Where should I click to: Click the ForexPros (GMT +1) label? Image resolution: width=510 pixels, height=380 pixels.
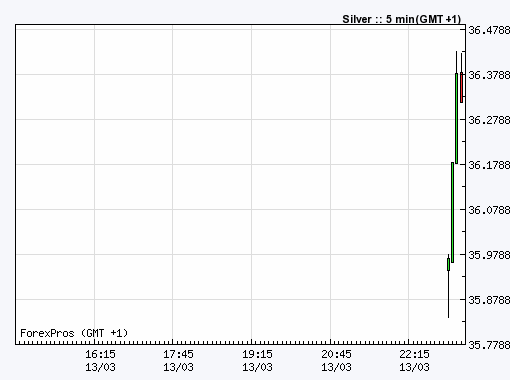coord(74,333)
